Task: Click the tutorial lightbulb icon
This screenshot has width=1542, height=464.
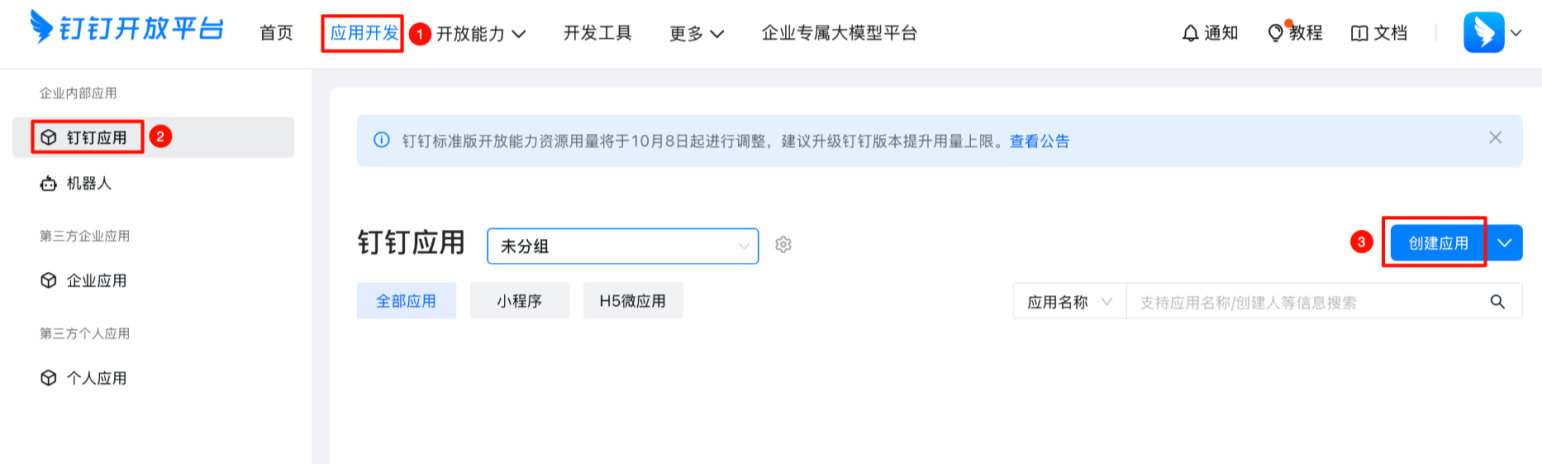Action: click(1275, 33)
